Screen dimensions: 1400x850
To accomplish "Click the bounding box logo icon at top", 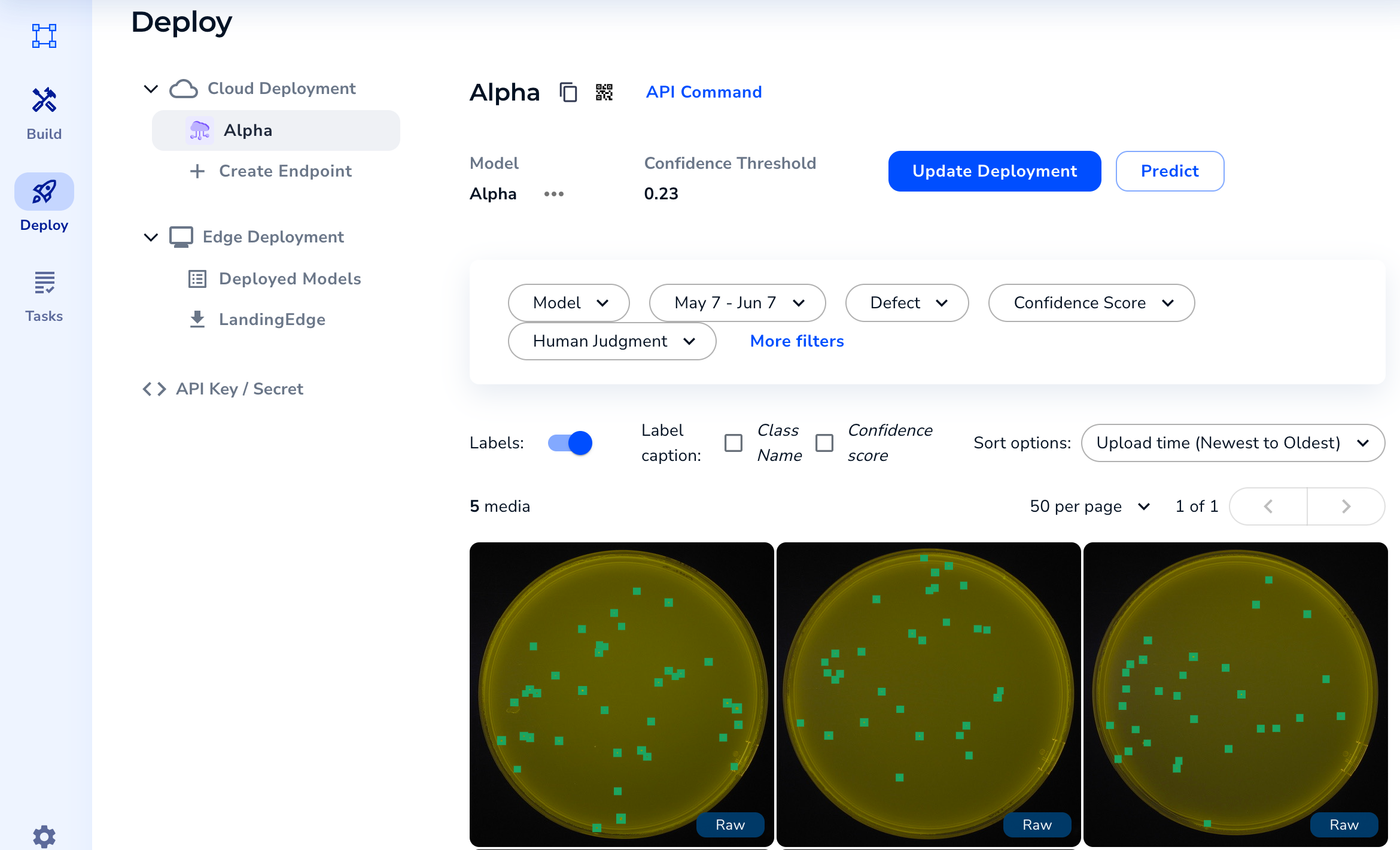I will 44,36.
